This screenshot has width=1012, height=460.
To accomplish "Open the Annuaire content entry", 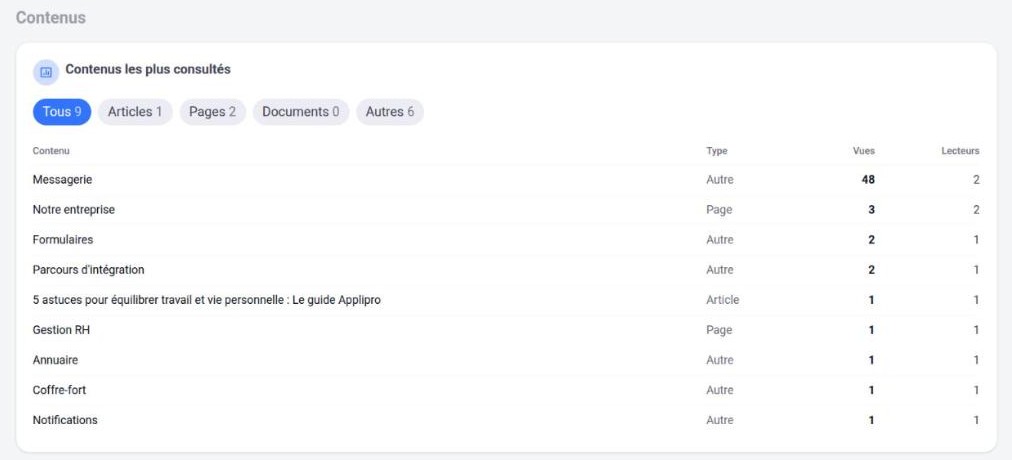I will (506, 360).
